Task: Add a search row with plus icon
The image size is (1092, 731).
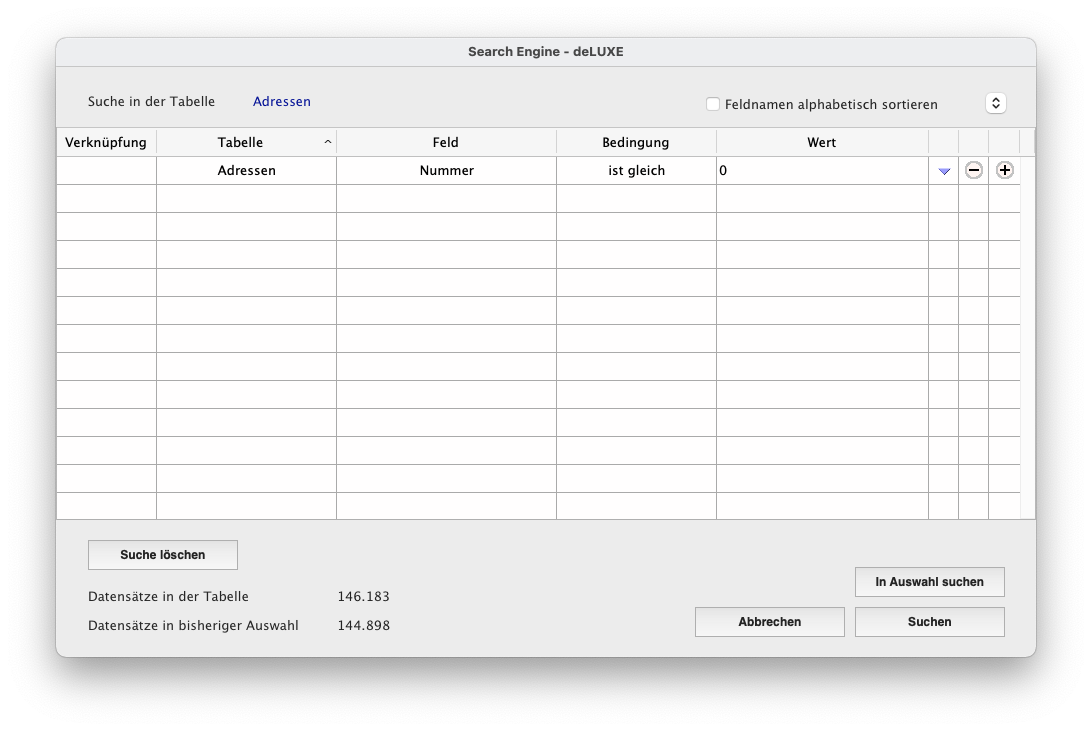Action: (1005, 170)
